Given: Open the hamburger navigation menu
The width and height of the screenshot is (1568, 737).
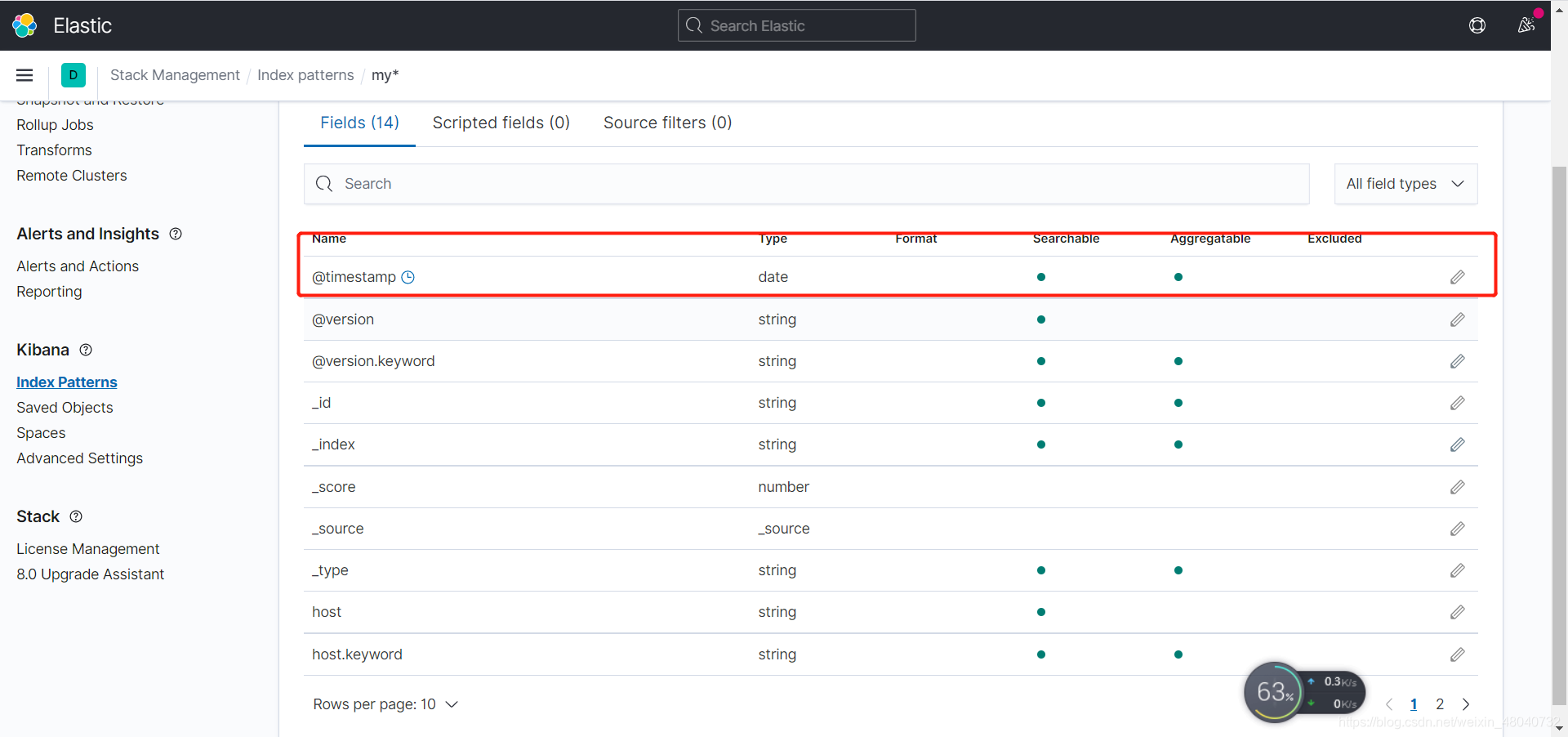Looking at the screenshot, I should tap(24, 75).
